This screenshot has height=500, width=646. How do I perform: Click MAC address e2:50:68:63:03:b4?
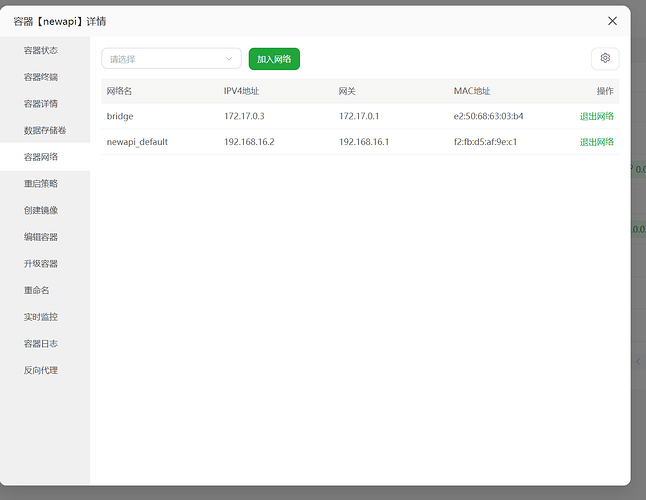pyautogui.click(x=488, y=116)
